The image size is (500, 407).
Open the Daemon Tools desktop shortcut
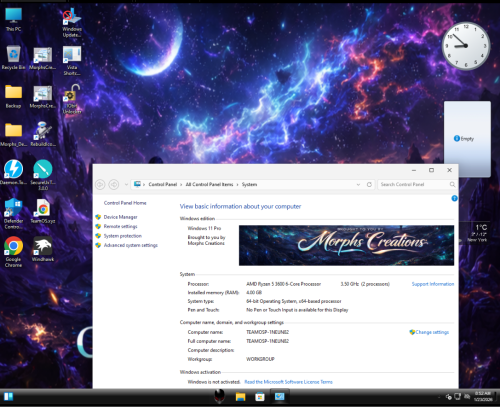point(13,172)
